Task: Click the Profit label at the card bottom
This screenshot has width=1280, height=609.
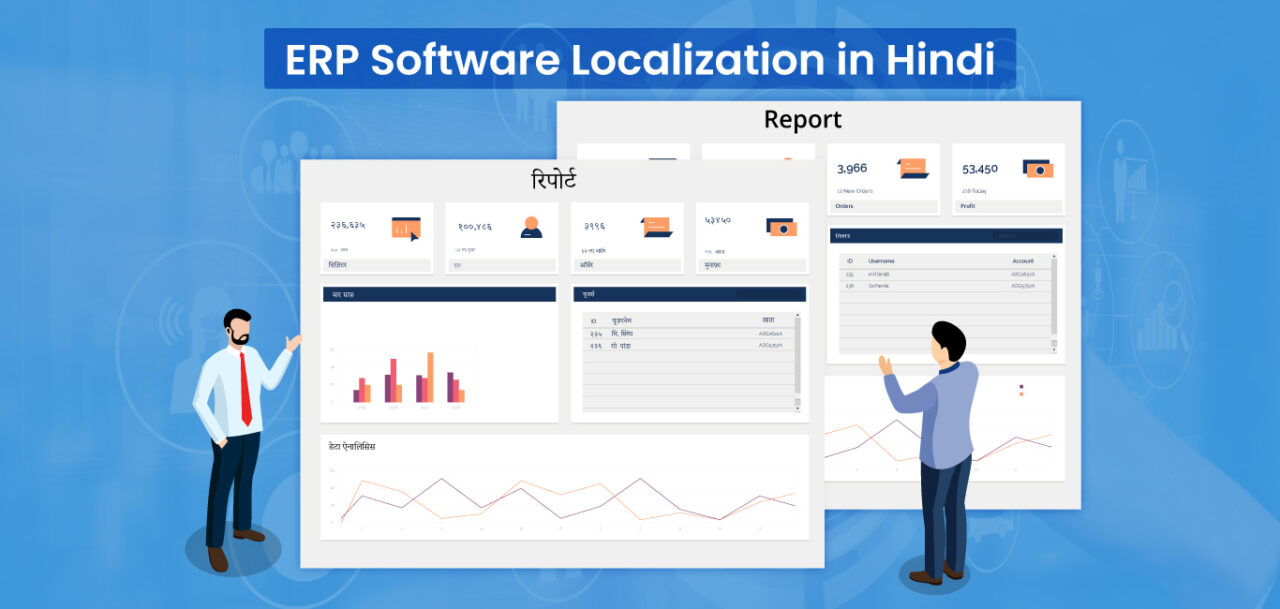Action: [x=968, y=204]
